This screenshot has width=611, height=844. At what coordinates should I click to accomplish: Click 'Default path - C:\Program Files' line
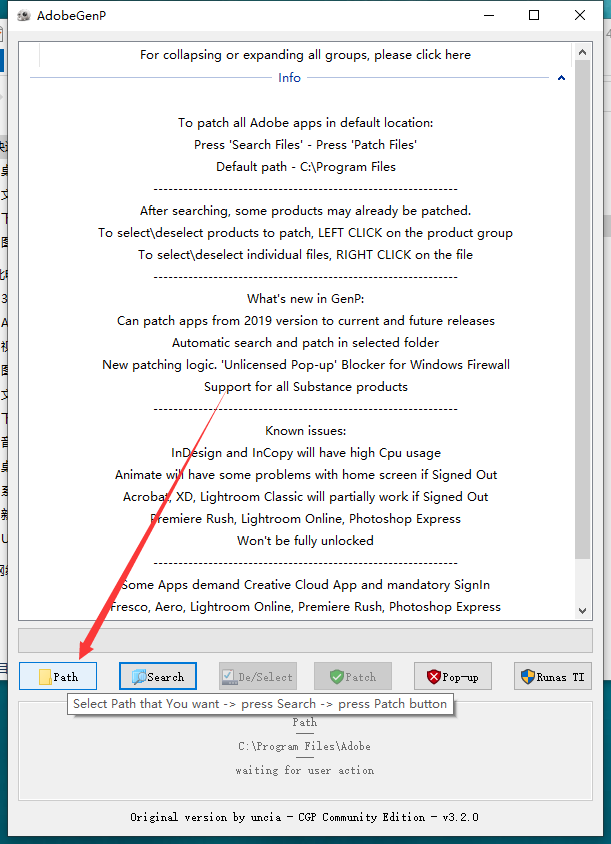[306, 167]
